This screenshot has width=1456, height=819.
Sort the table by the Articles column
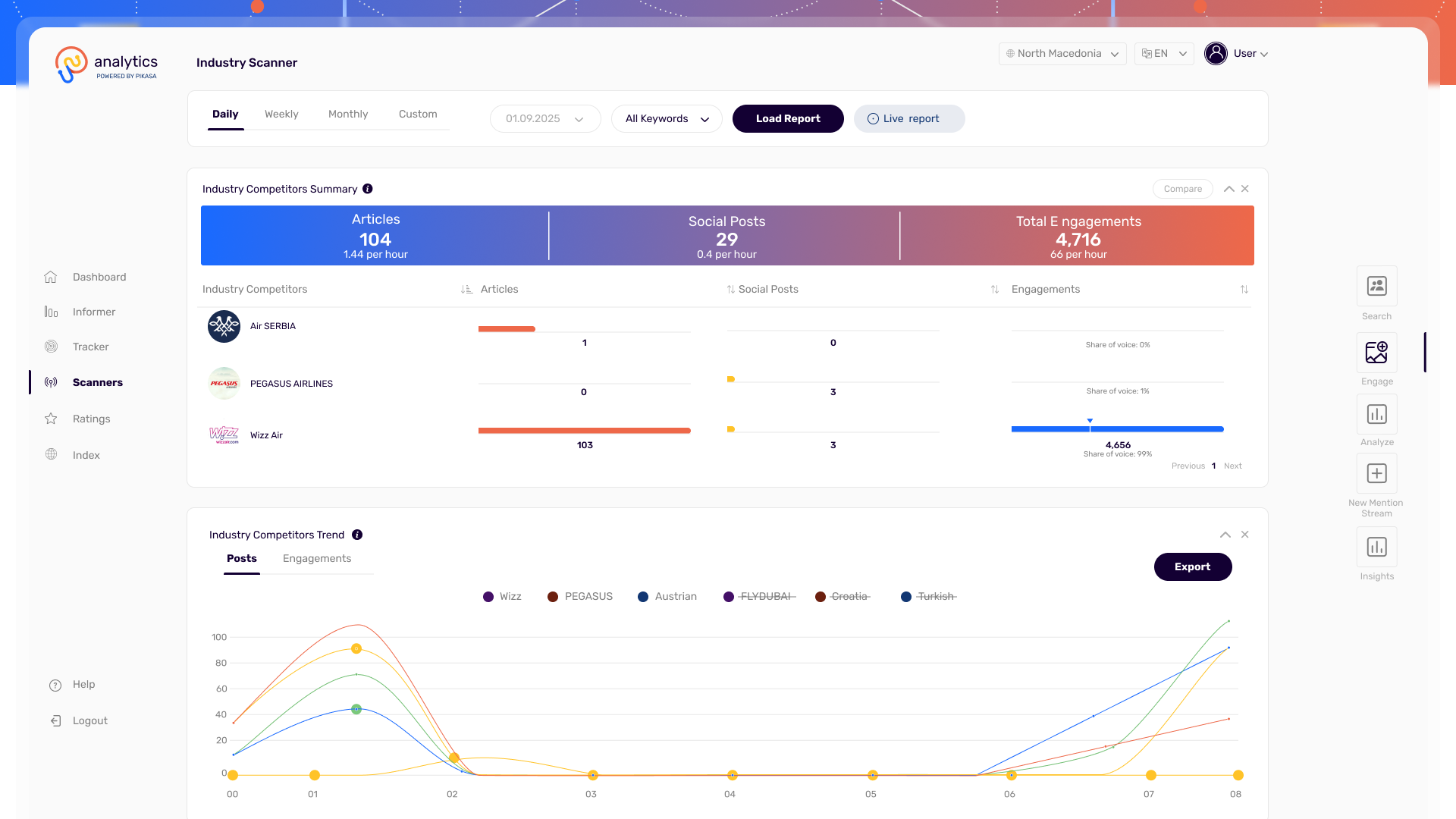click(x=466, y=289)
